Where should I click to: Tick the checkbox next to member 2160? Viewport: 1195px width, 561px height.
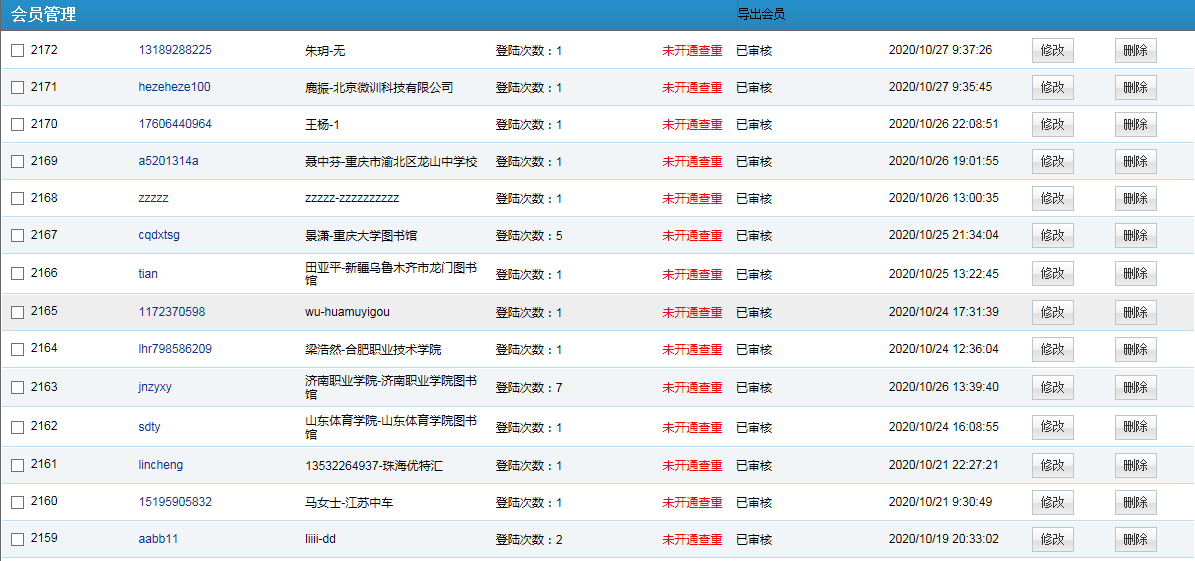pyautogui.click(x=17, y=502)
